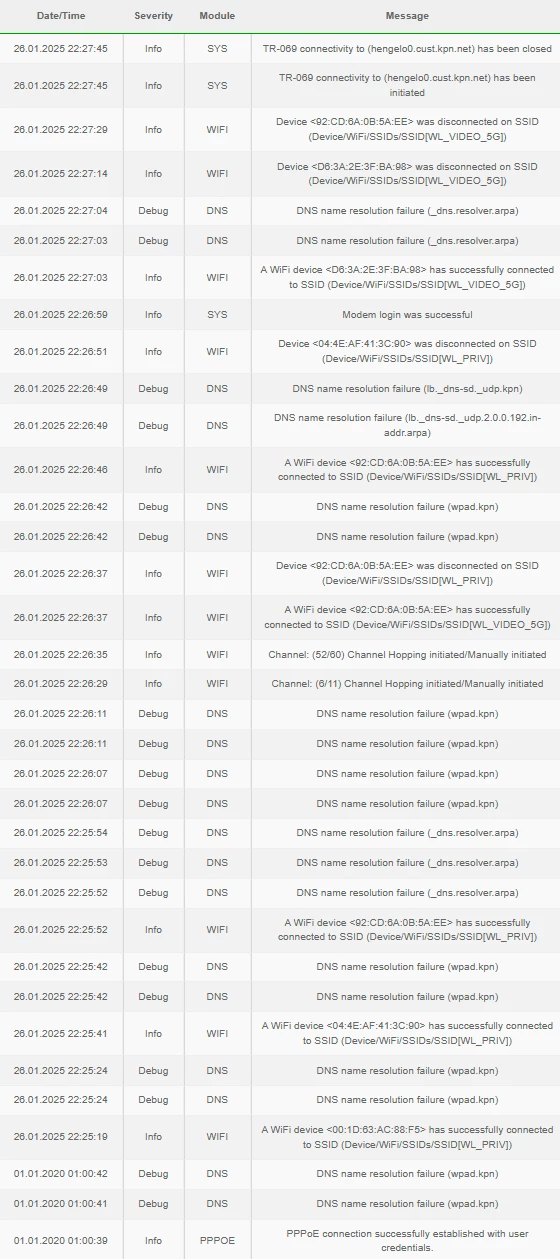The height and width of the screenshot is (1259, 560).
Task: Select the D6:3A:2E:3F:BA:98 successfully connected message
Action: (x=407, y=277)
